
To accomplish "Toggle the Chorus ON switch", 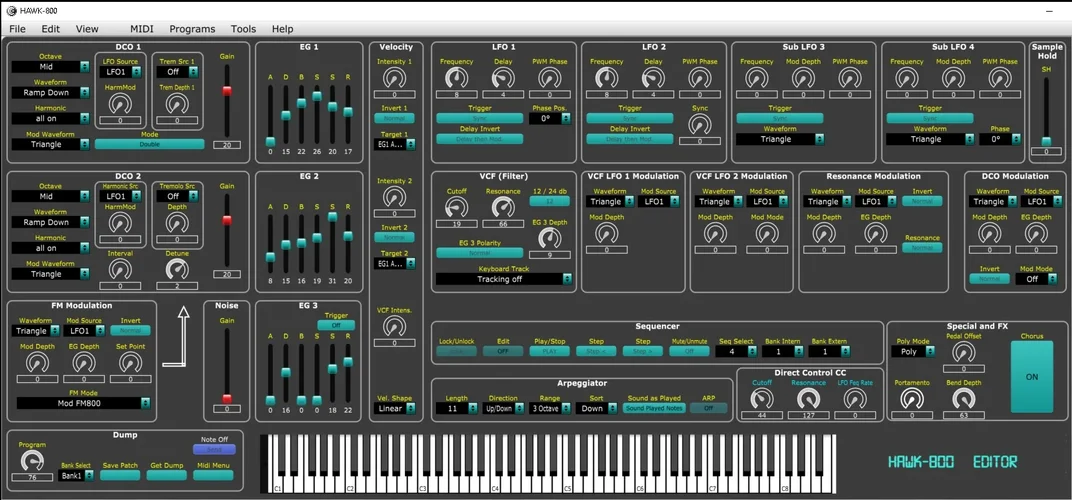I will [x=1032, y=377].
